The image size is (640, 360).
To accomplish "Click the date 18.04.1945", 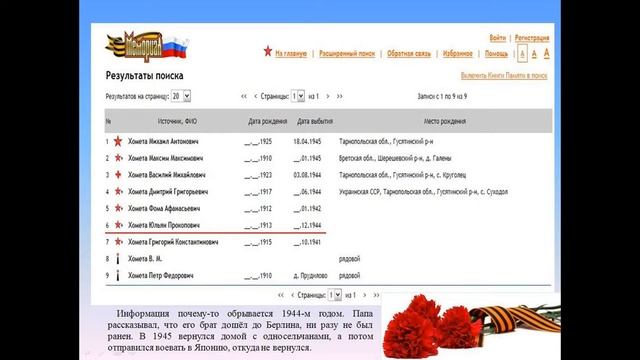I will [307, 141].
